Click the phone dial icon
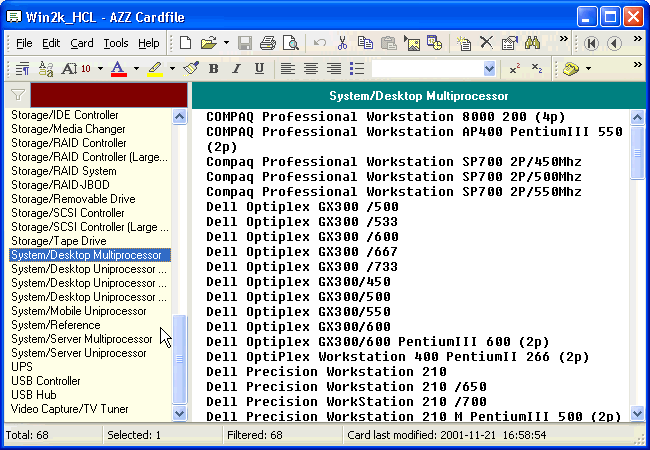650x450 pixels. point(571,69)
